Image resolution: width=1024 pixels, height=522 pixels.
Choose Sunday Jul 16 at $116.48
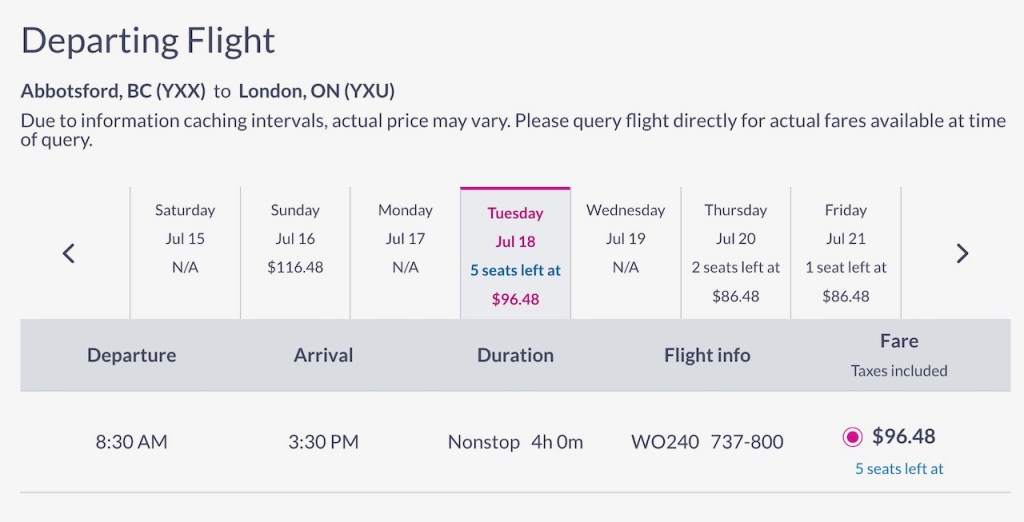(x=295, y=253)
